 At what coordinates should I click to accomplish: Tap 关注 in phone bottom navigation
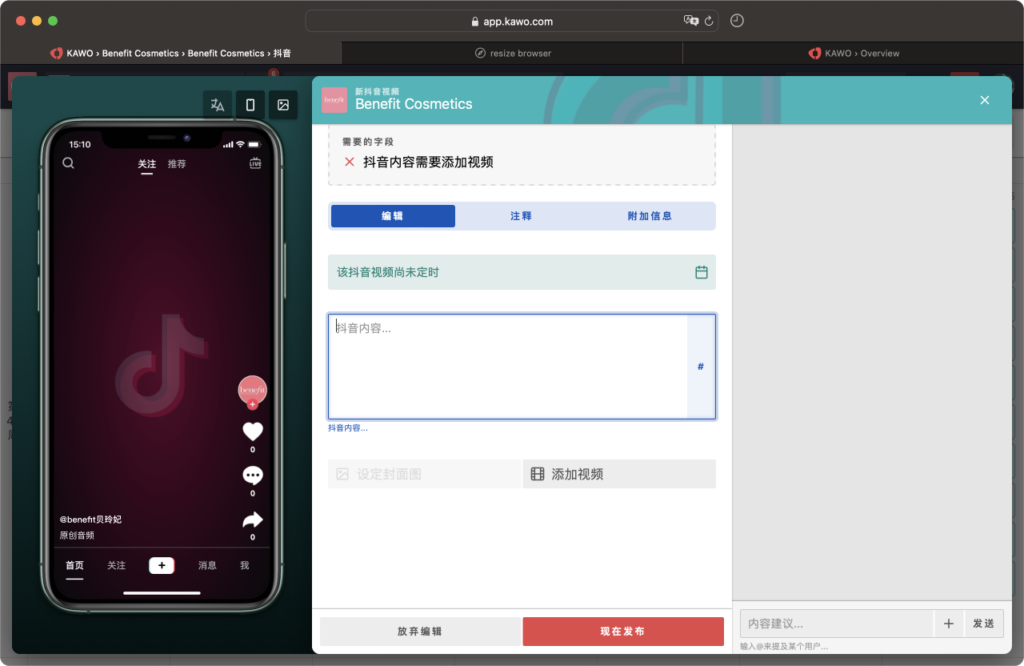[x=116, y=565]
